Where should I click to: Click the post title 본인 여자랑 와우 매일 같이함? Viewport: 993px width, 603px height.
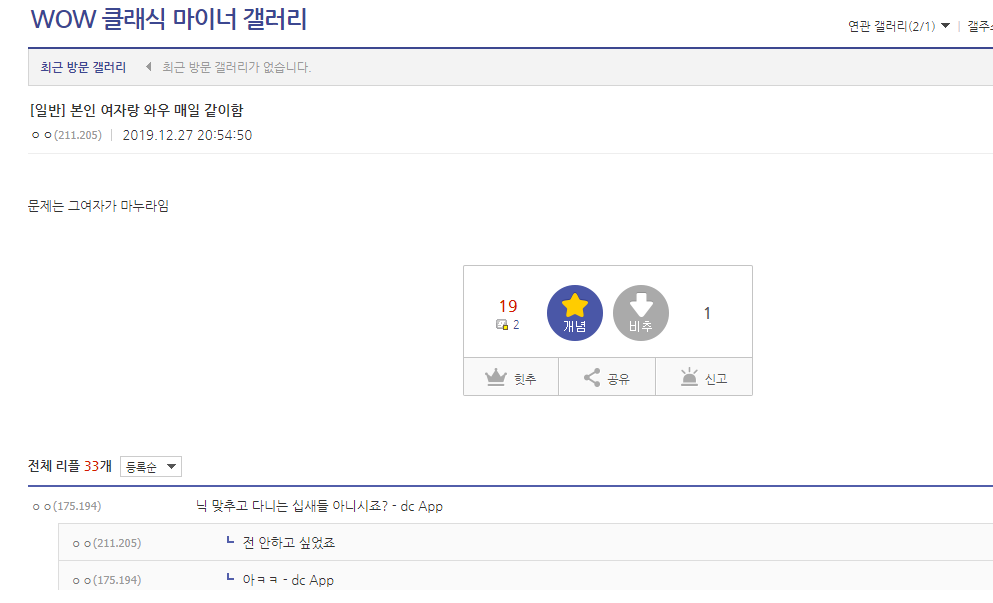pyautogui.click(x=156, y=110)
